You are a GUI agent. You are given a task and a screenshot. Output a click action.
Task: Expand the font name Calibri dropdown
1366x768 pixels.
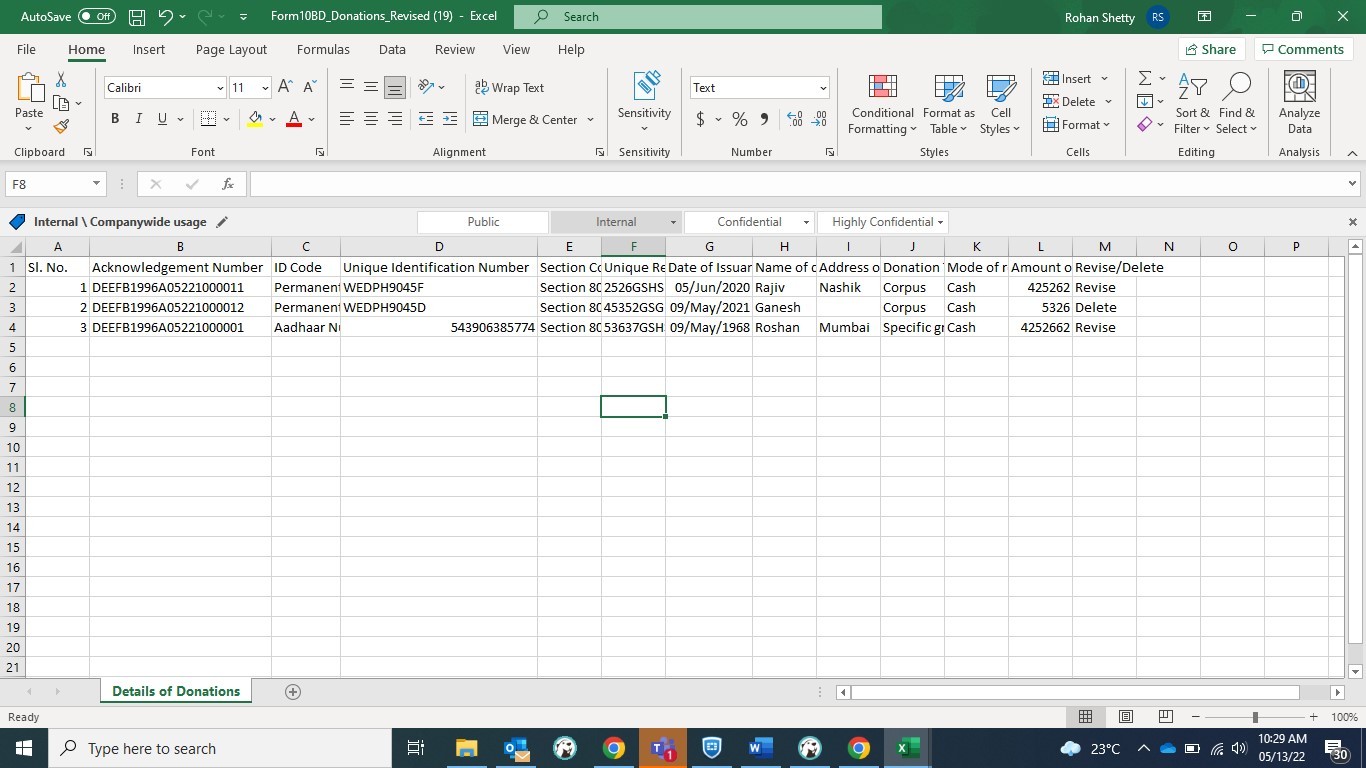point(220,88)
